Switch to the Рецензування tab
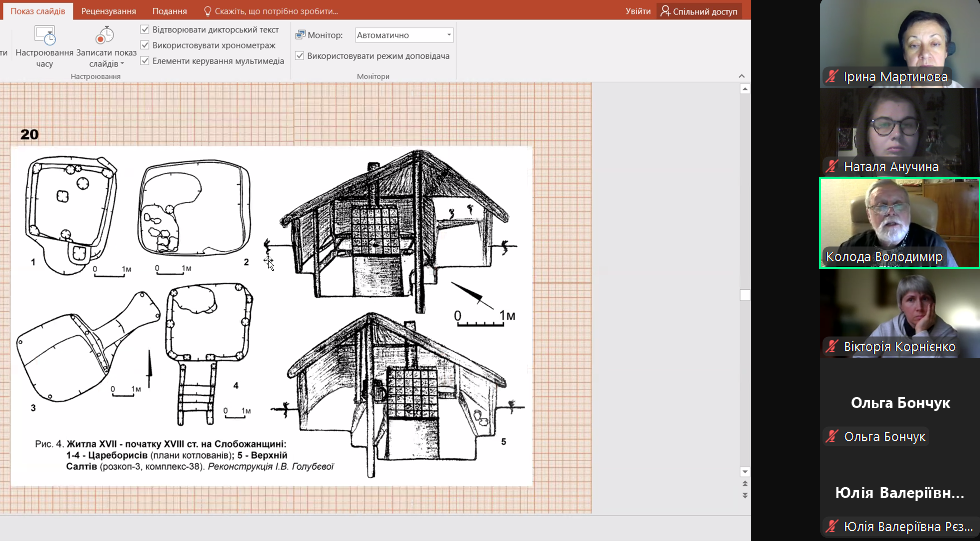This screenshot has width=980, height=541. pos(108,11)
